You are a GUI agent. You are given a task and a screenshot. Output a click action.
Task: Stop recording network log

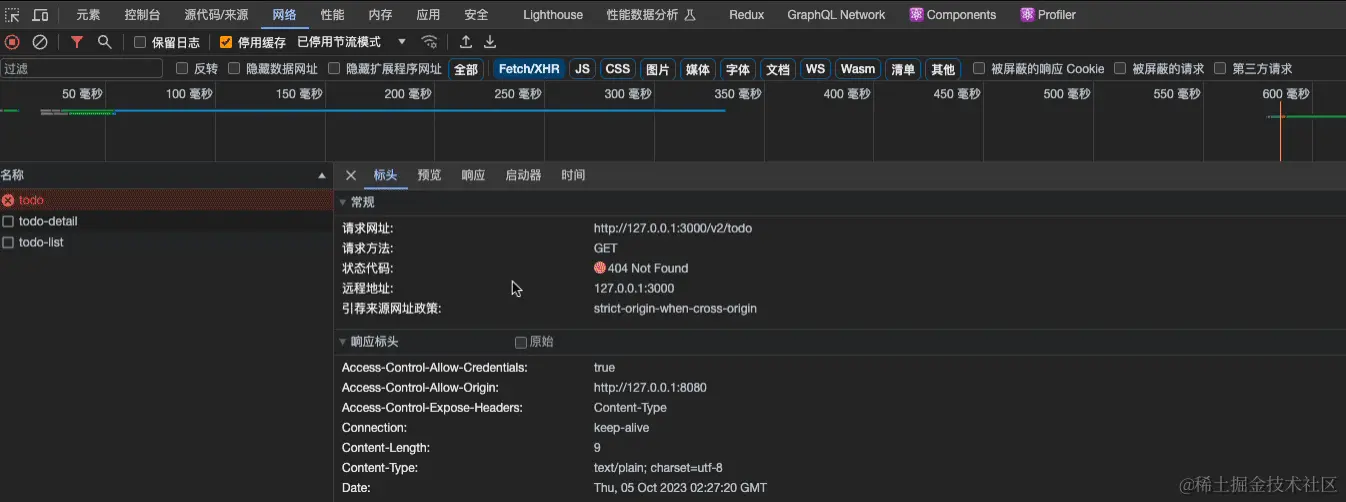click(x=12, y=42)
